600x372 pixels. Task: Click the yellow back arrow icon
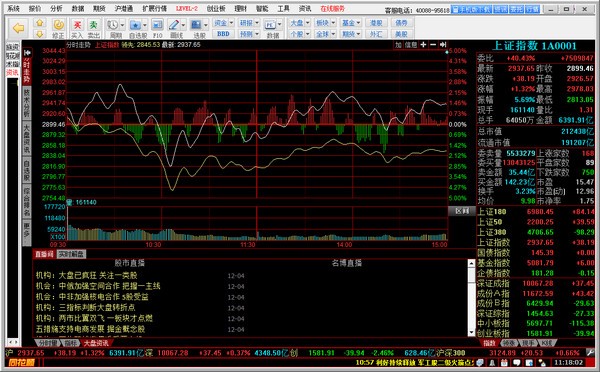point(18,28)
